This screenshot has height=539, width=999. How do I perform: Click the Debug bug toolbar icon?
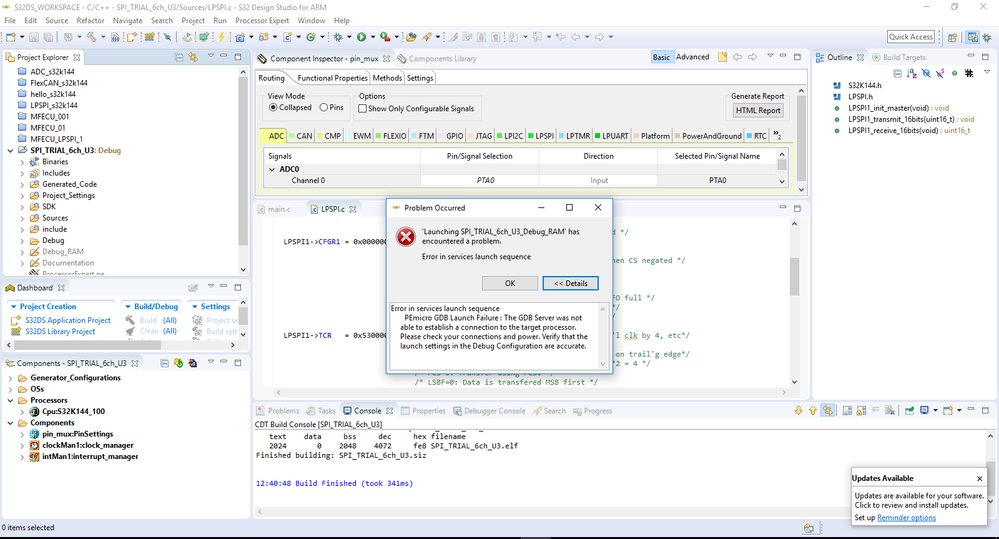[338, 37]
